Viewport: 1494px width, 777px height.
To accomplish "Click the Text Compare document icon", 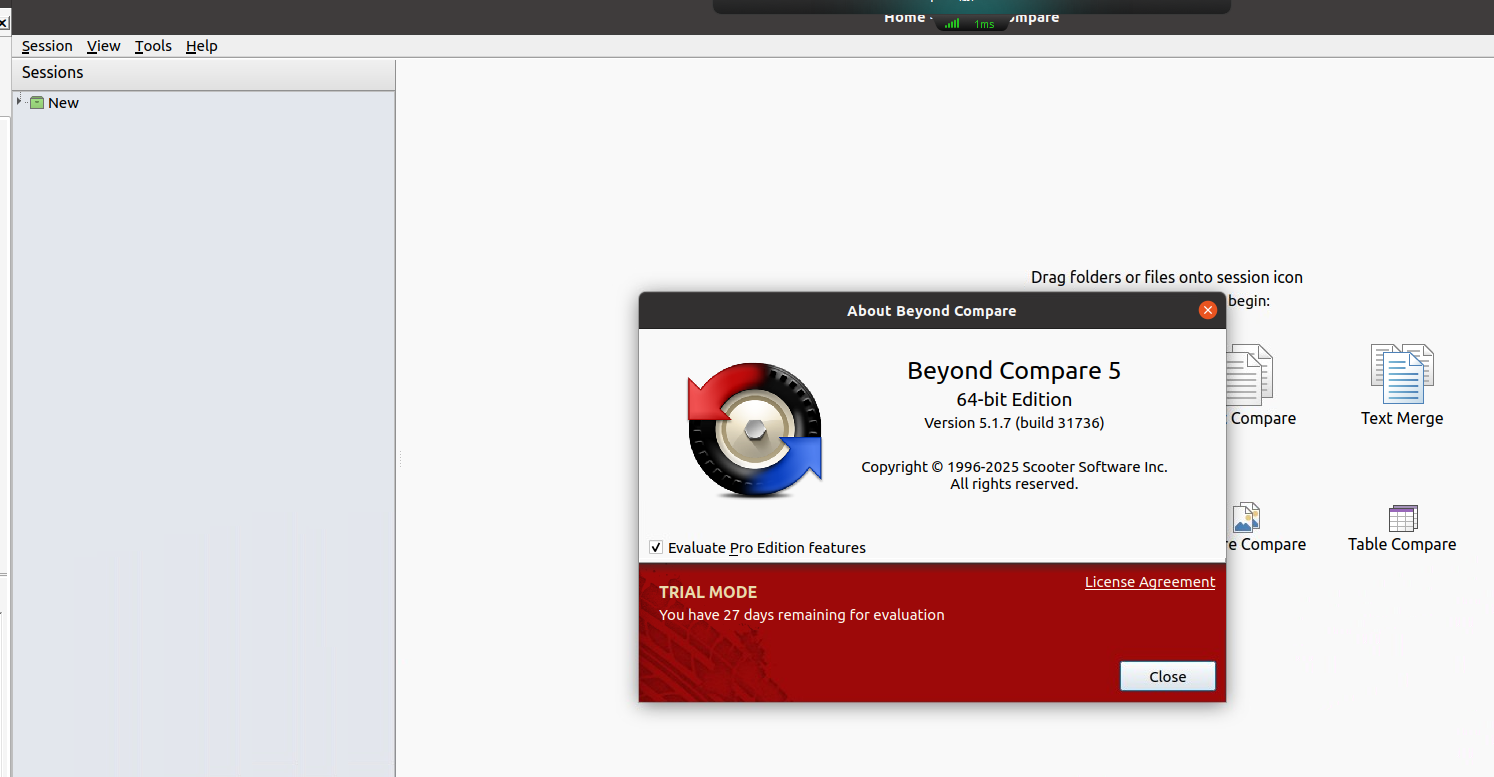I will pyautogui.click(x=1249, y=374).
